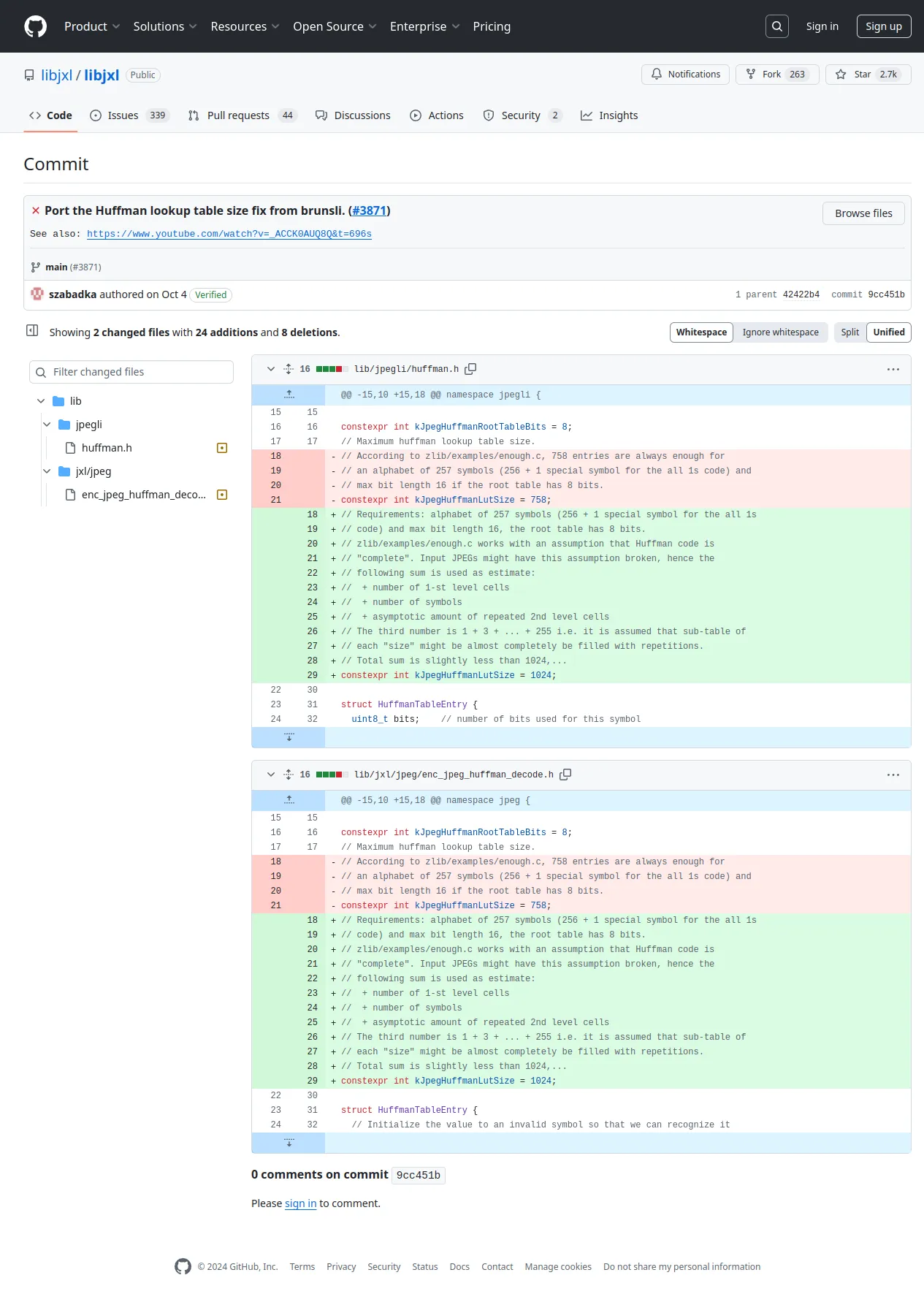Screen dimensions: 924x1305
Task: Open the Discussions tab
Action: pyautogui.click(x=353, y=115)
